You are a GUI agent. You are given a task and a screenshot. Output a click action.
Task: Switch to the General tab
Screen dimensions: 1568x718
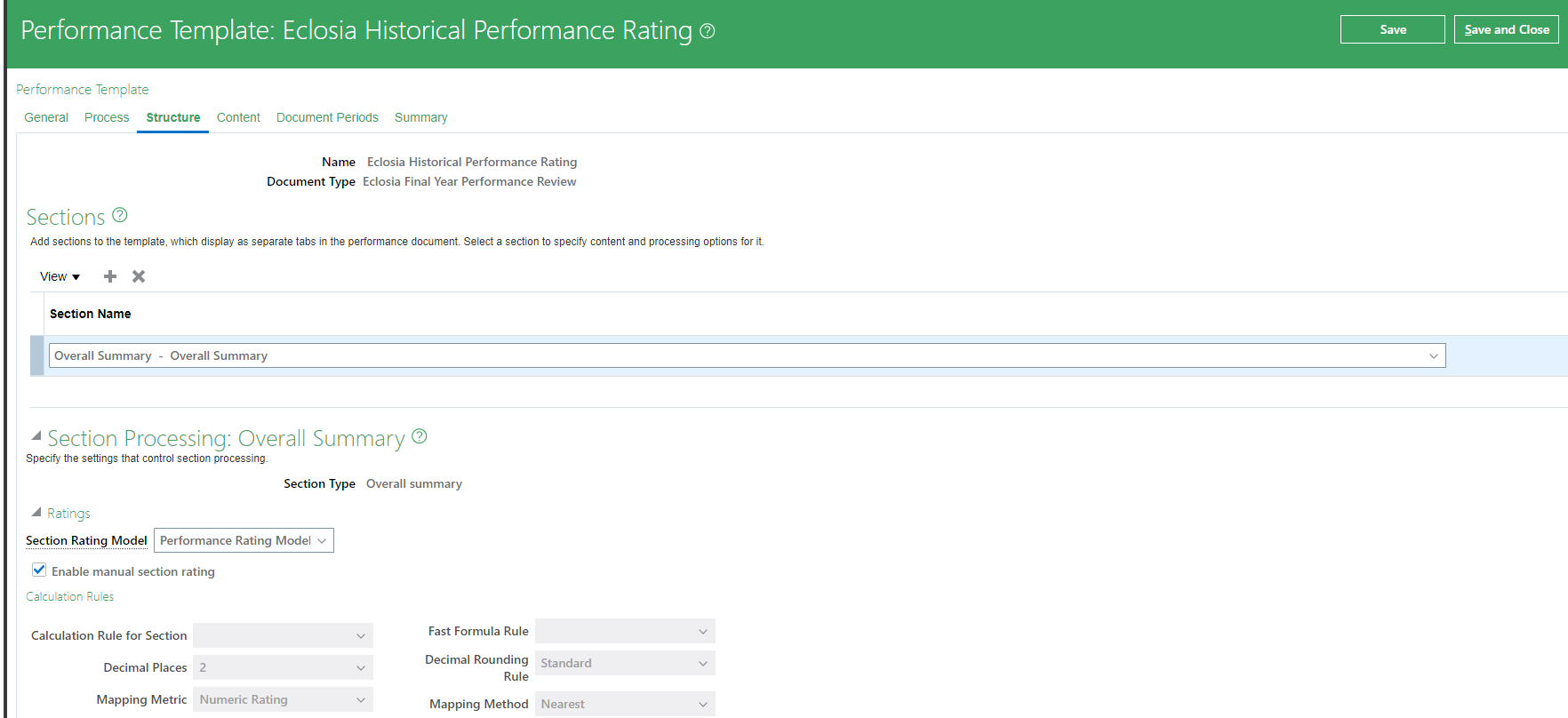(x=46, y=117)
